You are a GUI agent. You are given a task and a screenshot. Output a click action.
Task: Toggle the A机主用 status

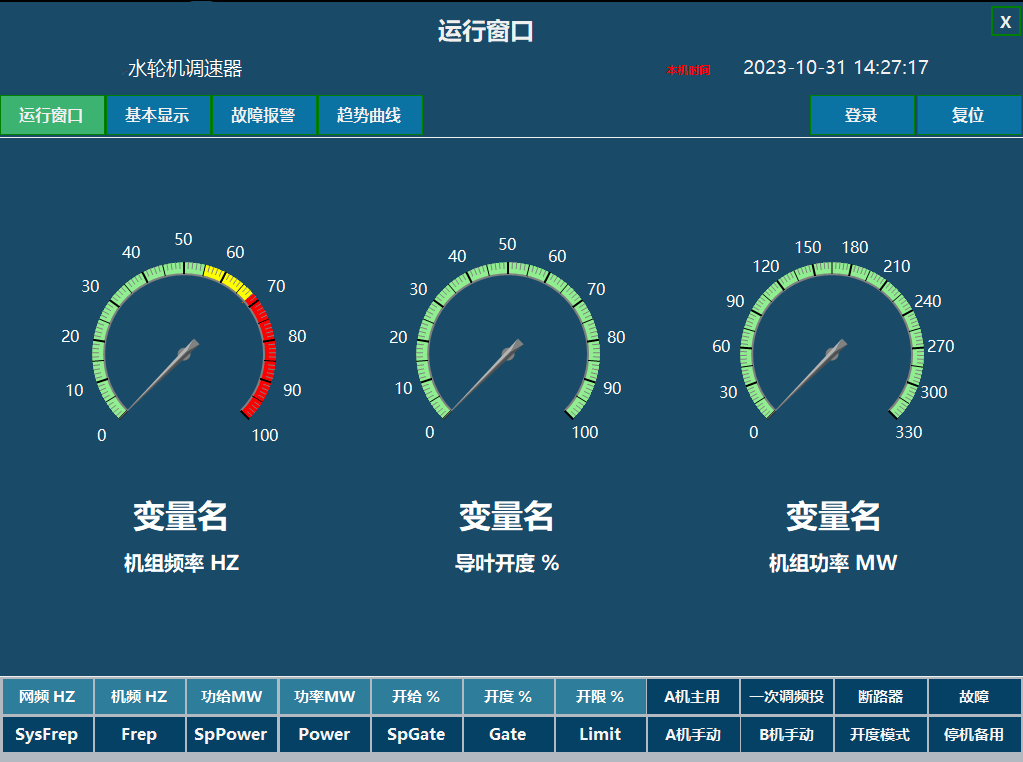692,697
